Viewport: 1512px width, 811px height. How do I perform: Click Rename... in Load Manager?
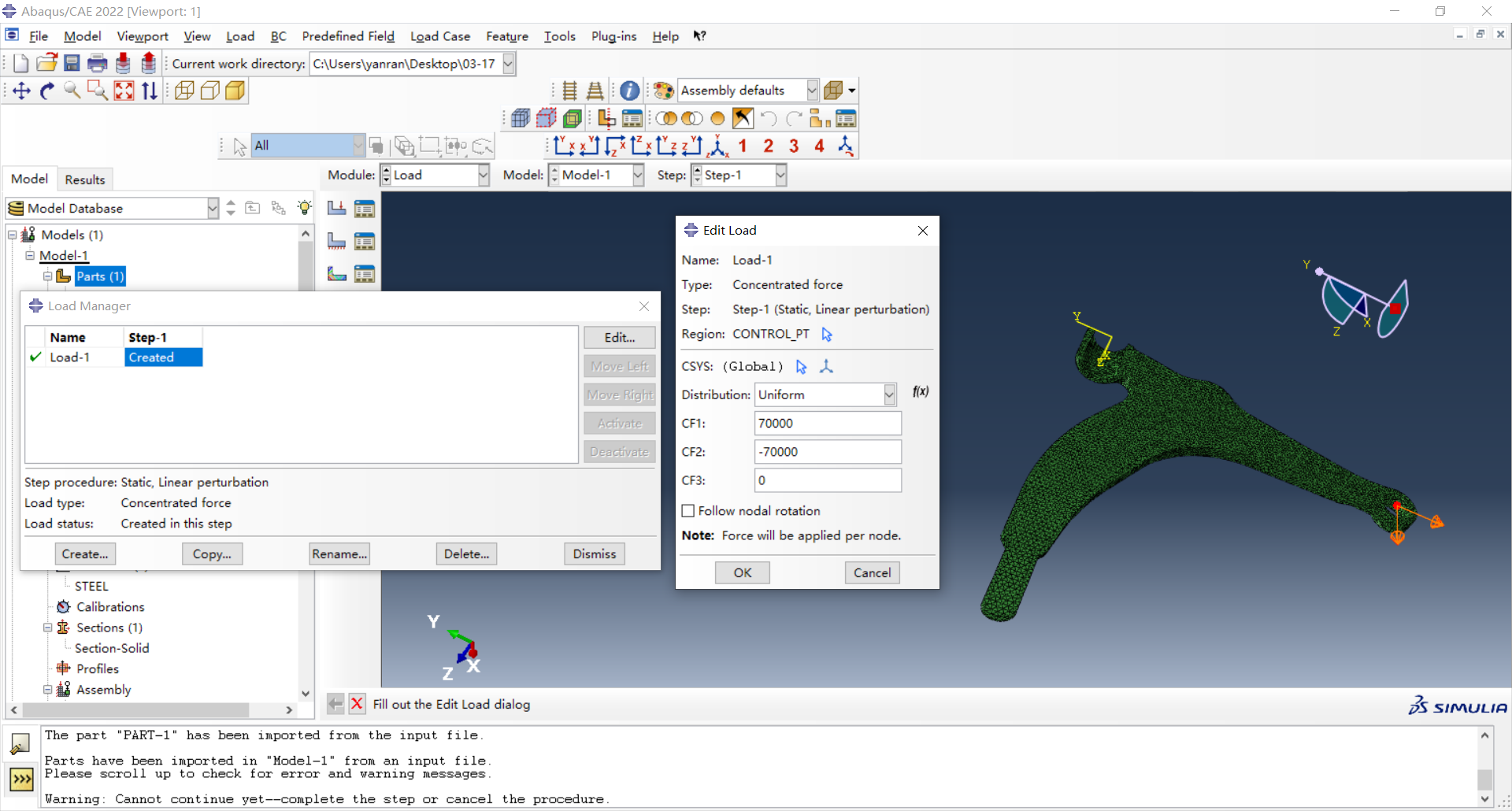[339, 554]
